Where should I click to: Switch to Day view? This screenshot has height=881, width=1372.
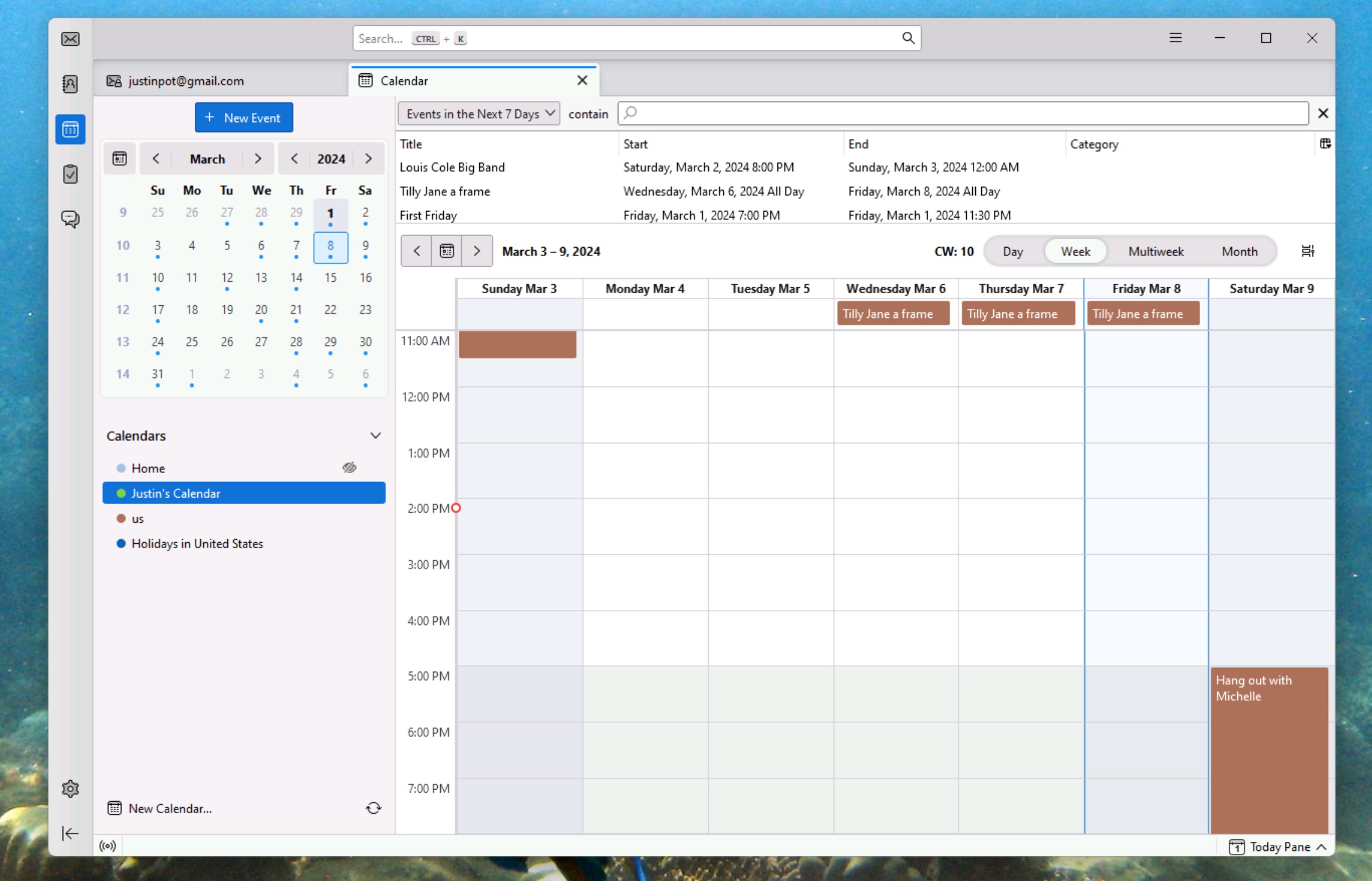click(1013, 250)
